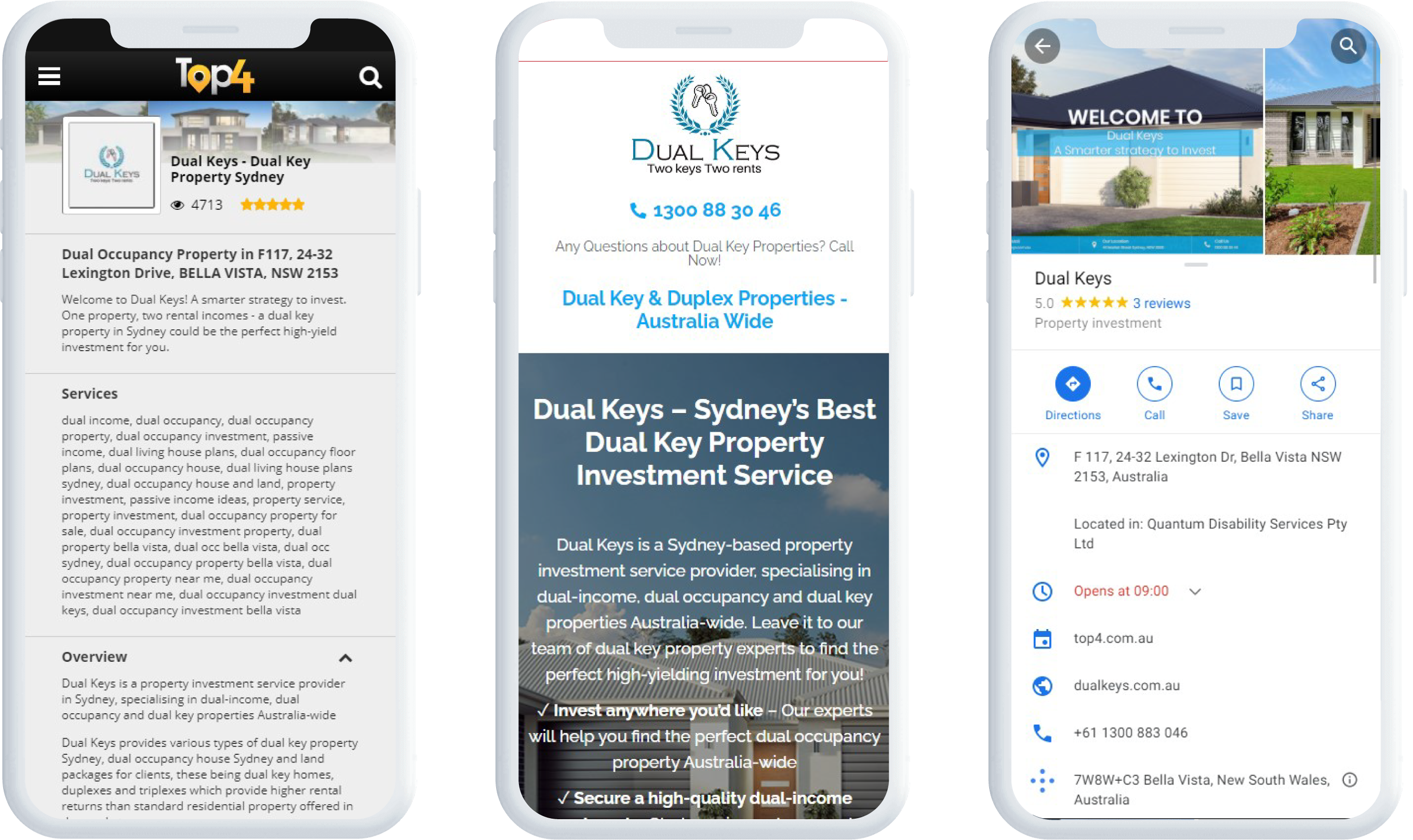Select the Dual Keys property thumbnail image
This screenshot has height=840, width=1413.
tap(111, 167)
